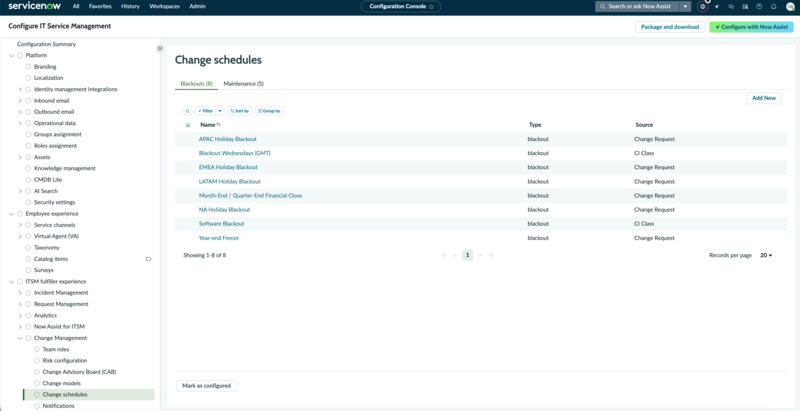Open Month-End / Quarter-End Financial Close

click(251, 196)
